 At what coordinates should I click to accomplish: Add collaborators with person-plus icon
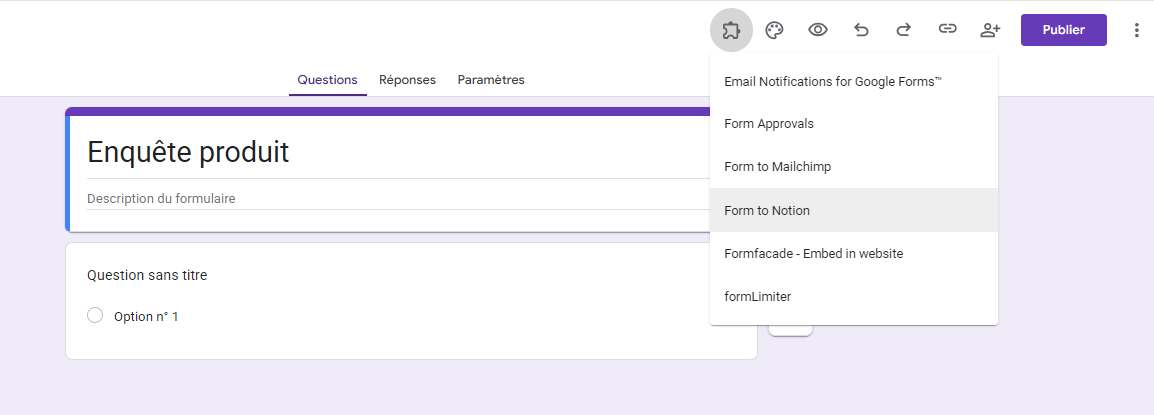click(990, 30)
